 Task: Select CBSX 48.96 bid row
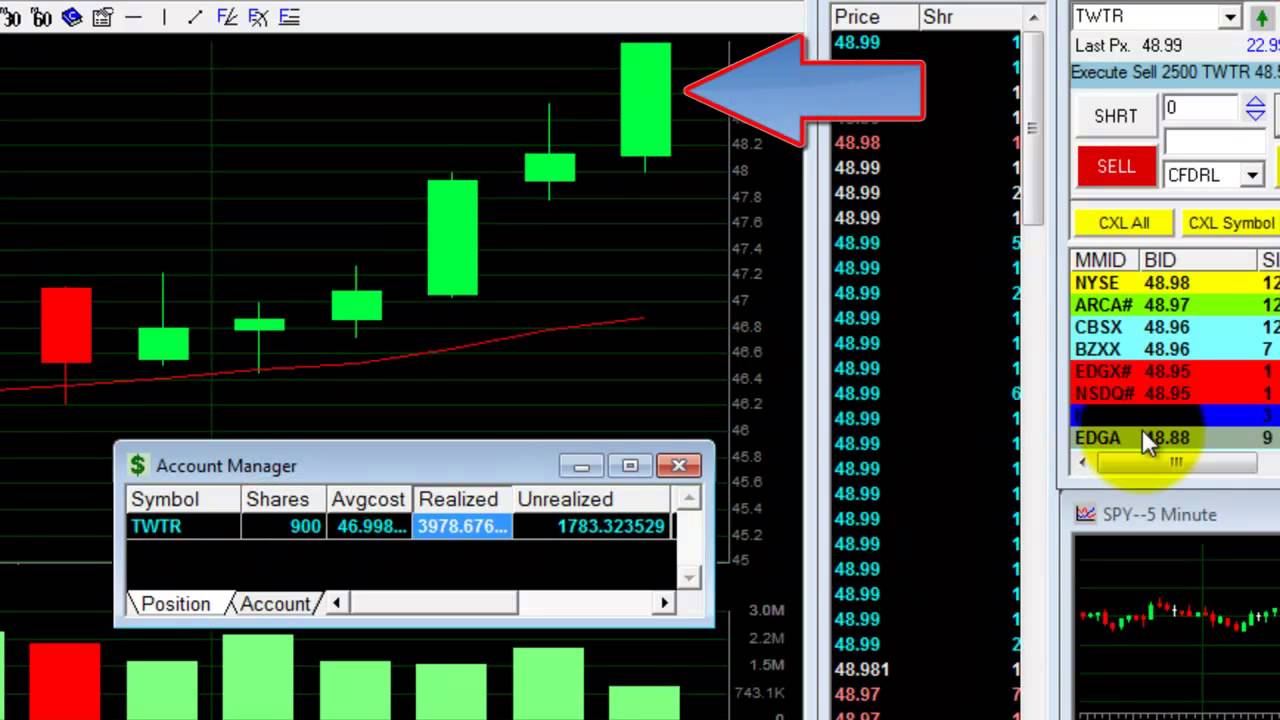[x=1176, y=327]
